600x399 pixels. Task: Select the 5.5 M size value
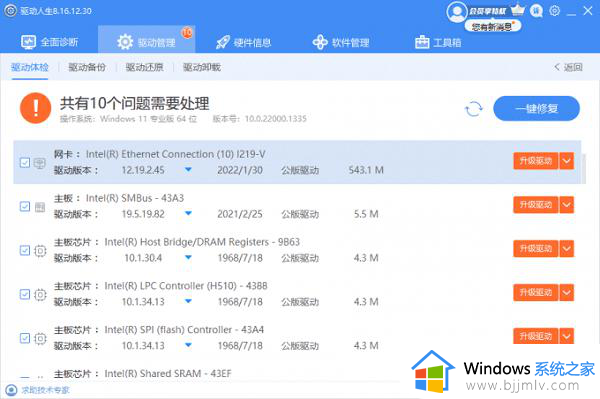tap(366, 214)
